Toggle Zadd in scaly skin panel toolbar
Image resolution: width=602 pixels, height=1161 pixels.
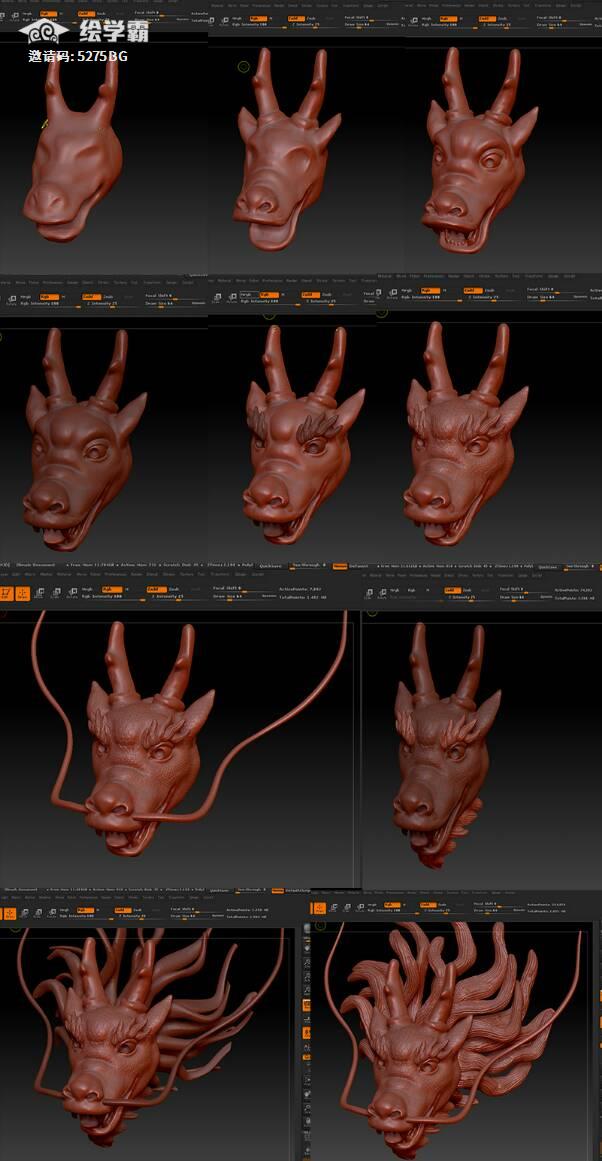(x=473, y=290)
